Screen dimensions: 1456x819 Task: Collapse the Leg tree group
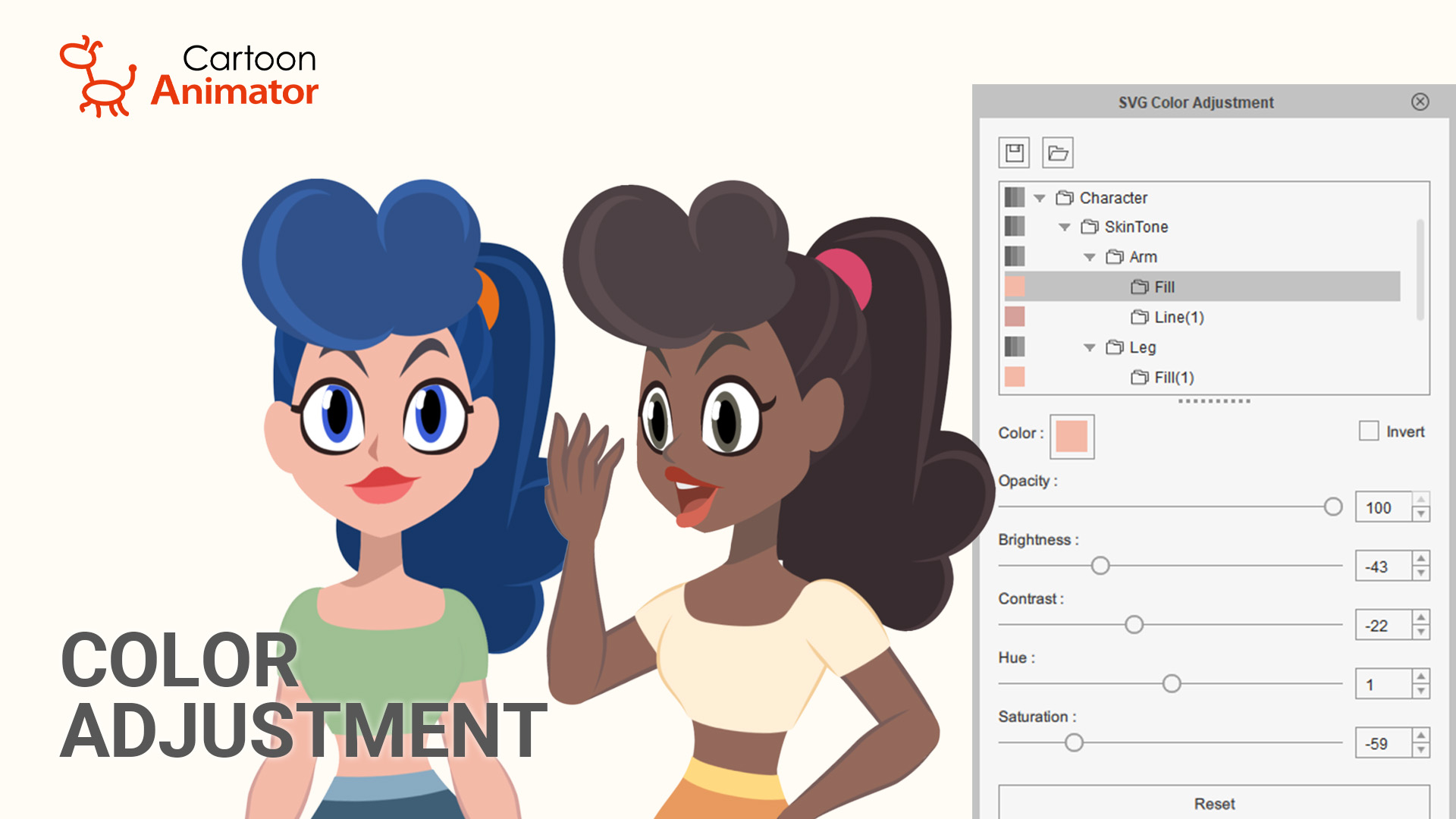pyautogui.click(x=1090, y=348)
